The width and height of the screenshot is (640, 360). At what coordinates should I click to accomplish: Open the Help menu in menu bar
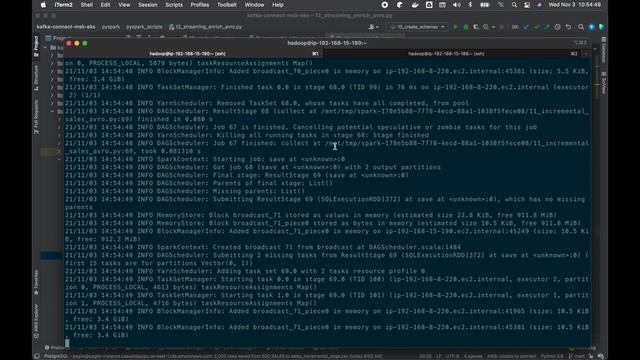click(x=278, y=5)
